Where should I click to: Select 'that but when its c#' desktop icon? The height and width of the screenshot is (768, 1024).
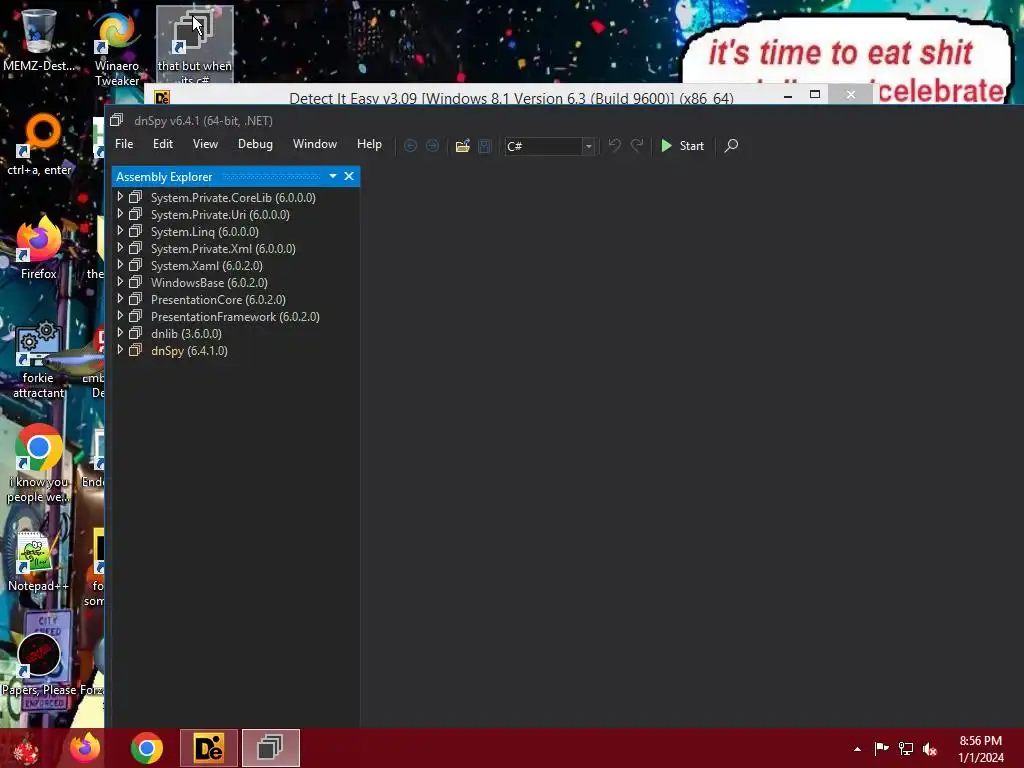195,46
